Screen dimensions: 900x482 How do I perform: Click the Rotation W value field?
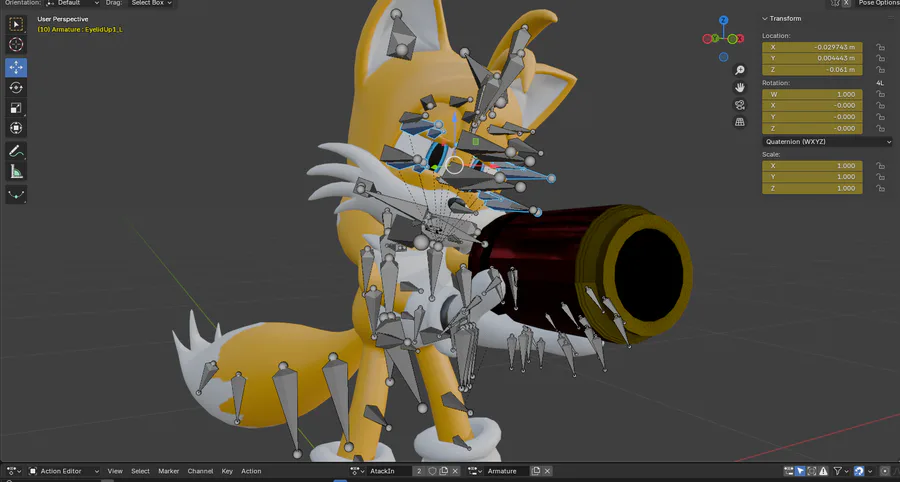(812, 94)
